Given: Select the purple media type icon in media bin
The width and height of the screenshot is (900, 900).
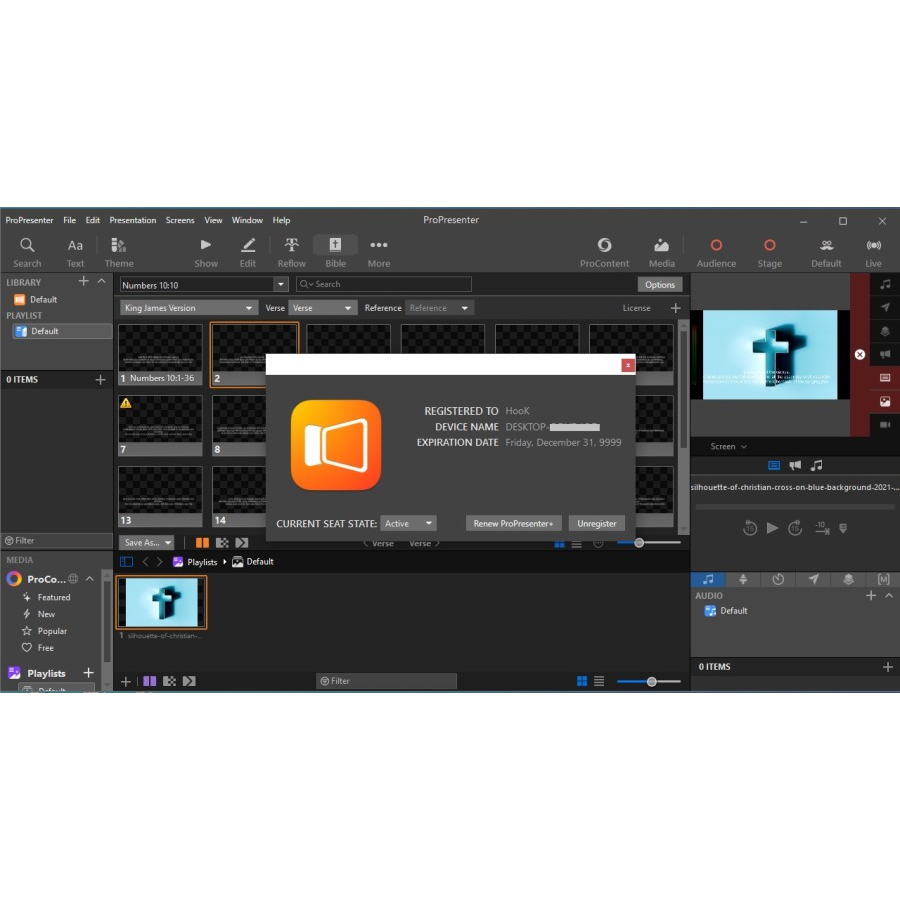Looking at the screenshot, I should point(149,681).
